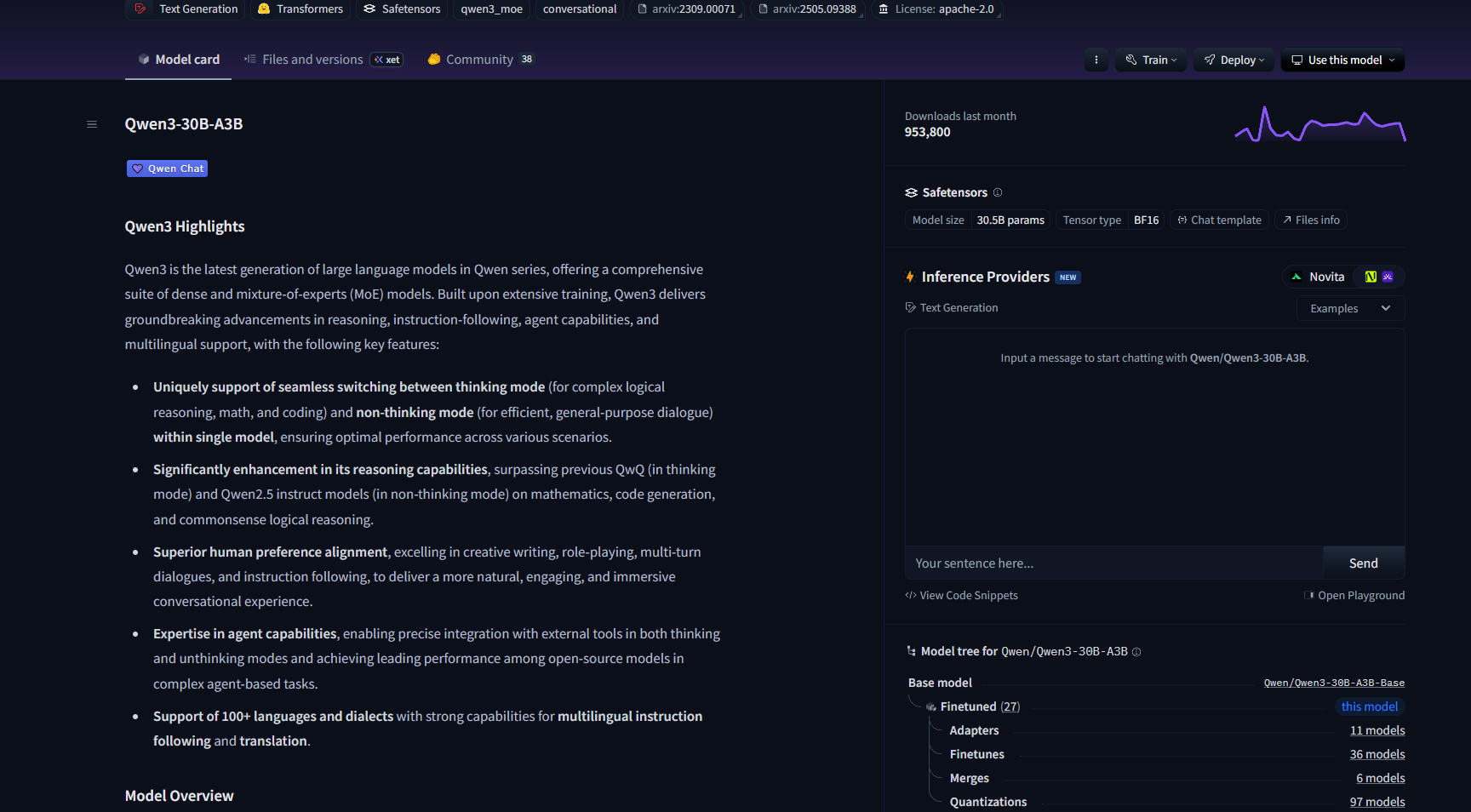Open Playground link
Screen dimensions: 1471x812
[x=1355, y=596]
